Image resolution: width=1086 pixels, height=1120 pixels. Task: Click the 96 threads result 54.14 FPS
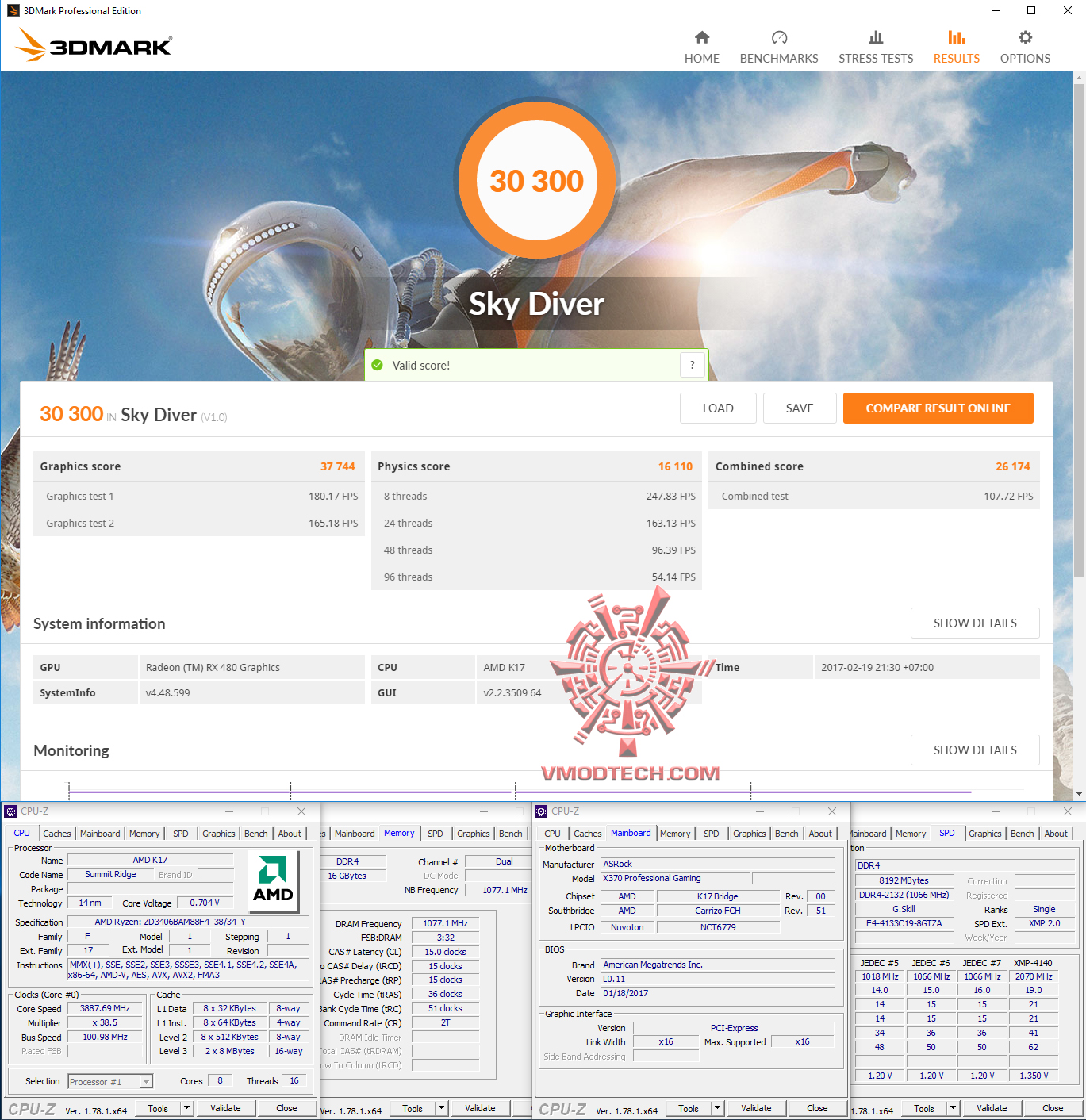tap(673, 577)
